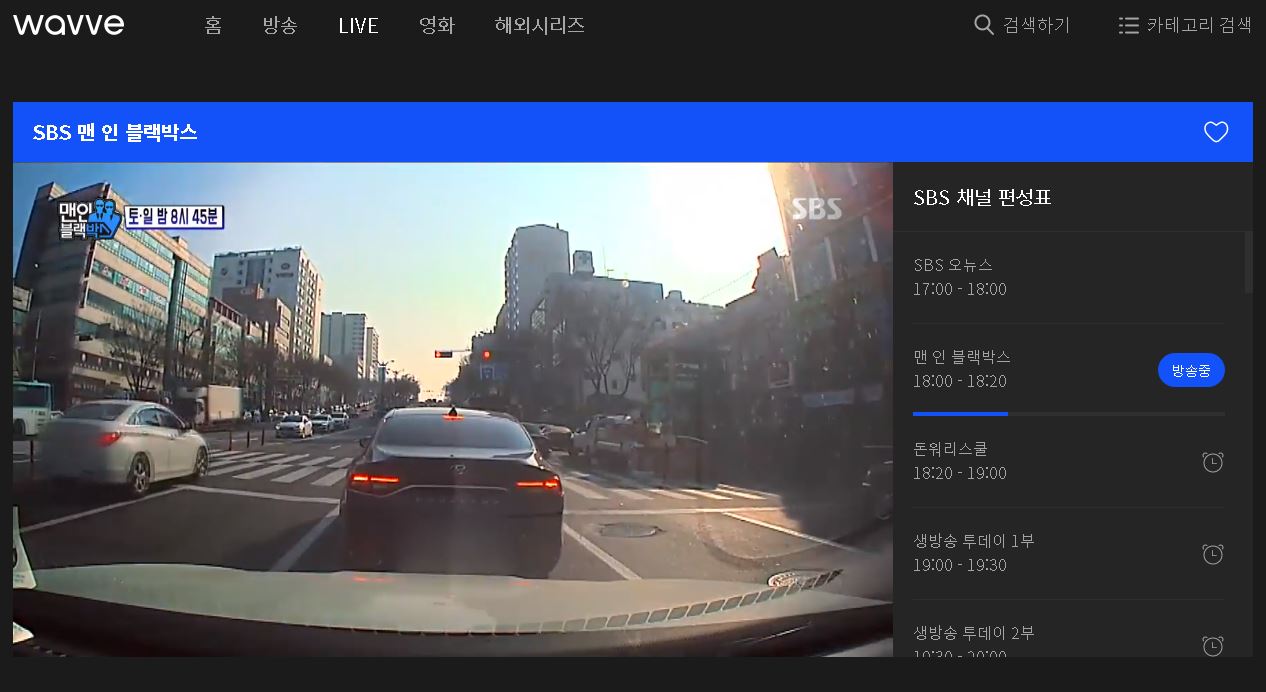Click the 19:00 - 19:30 time
Viewport: 1266px width, 692px height.
tap(960, 565)
